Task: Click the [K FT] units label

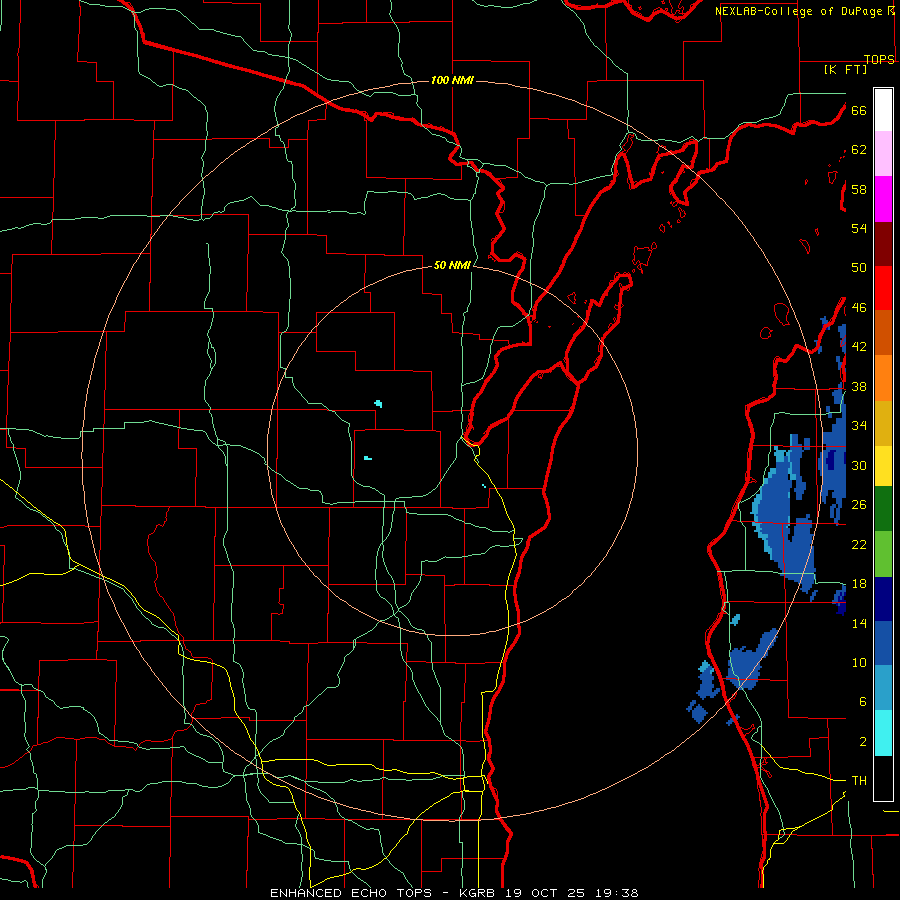Action: (845, 70)
